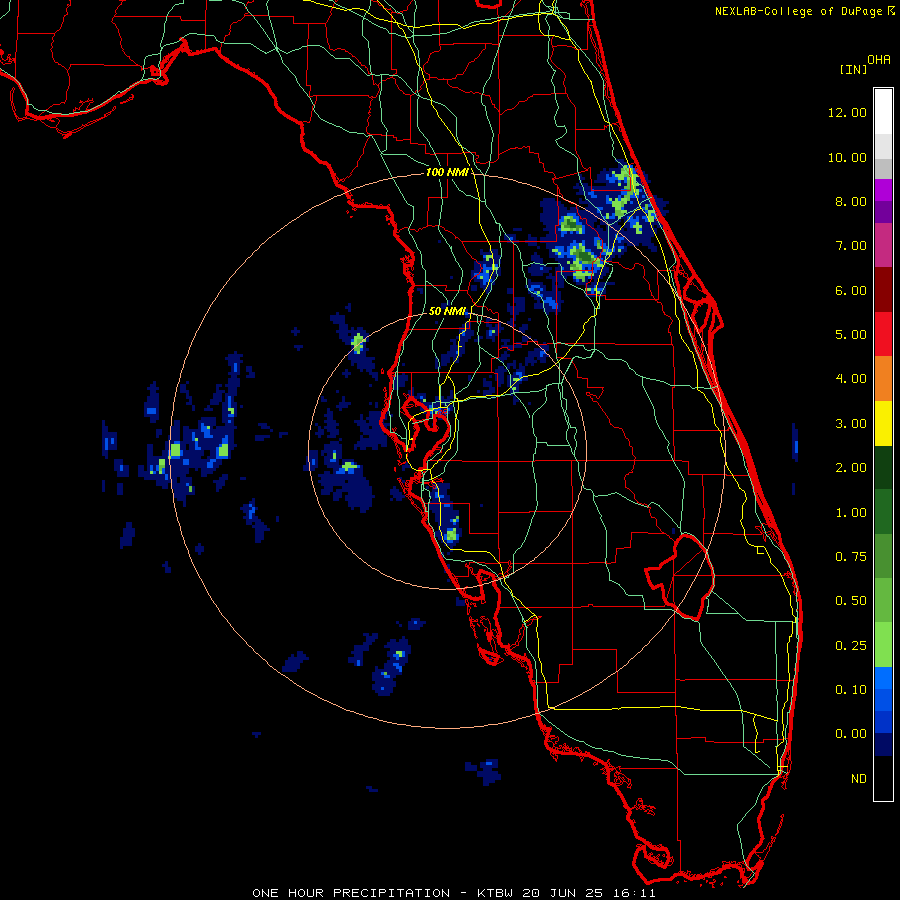Select the bright red color bar segment

point(883,335)
